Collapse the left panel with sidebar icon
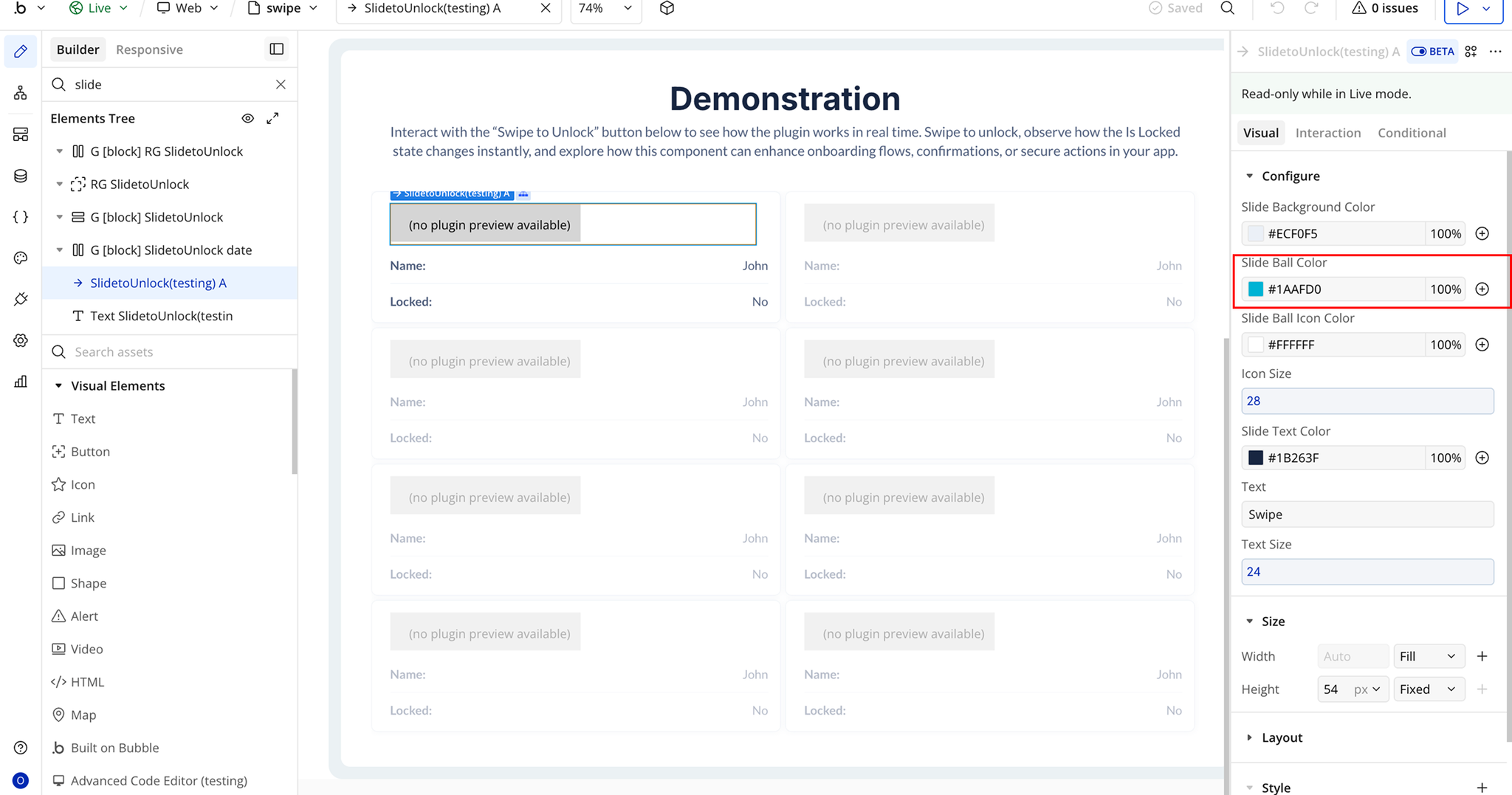The image size is (1512, 795). (x=277, y=49)
